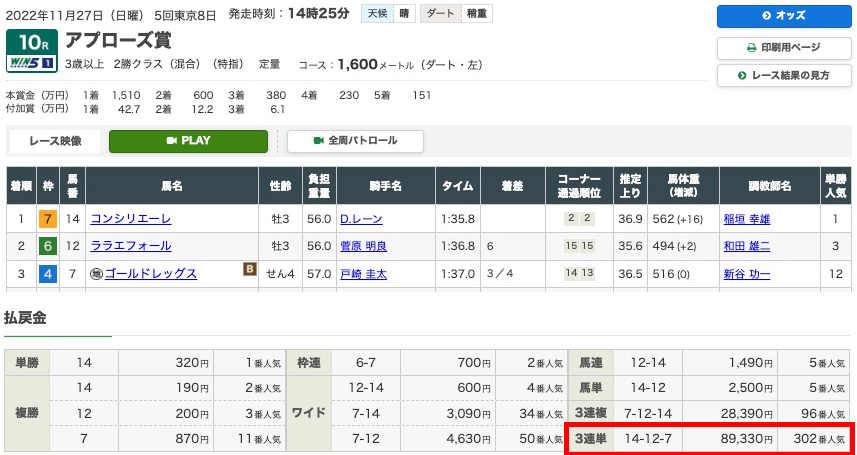Click the ワイド payout label
The height and width of the screenshot is (455, 857).
coord(308,413)
